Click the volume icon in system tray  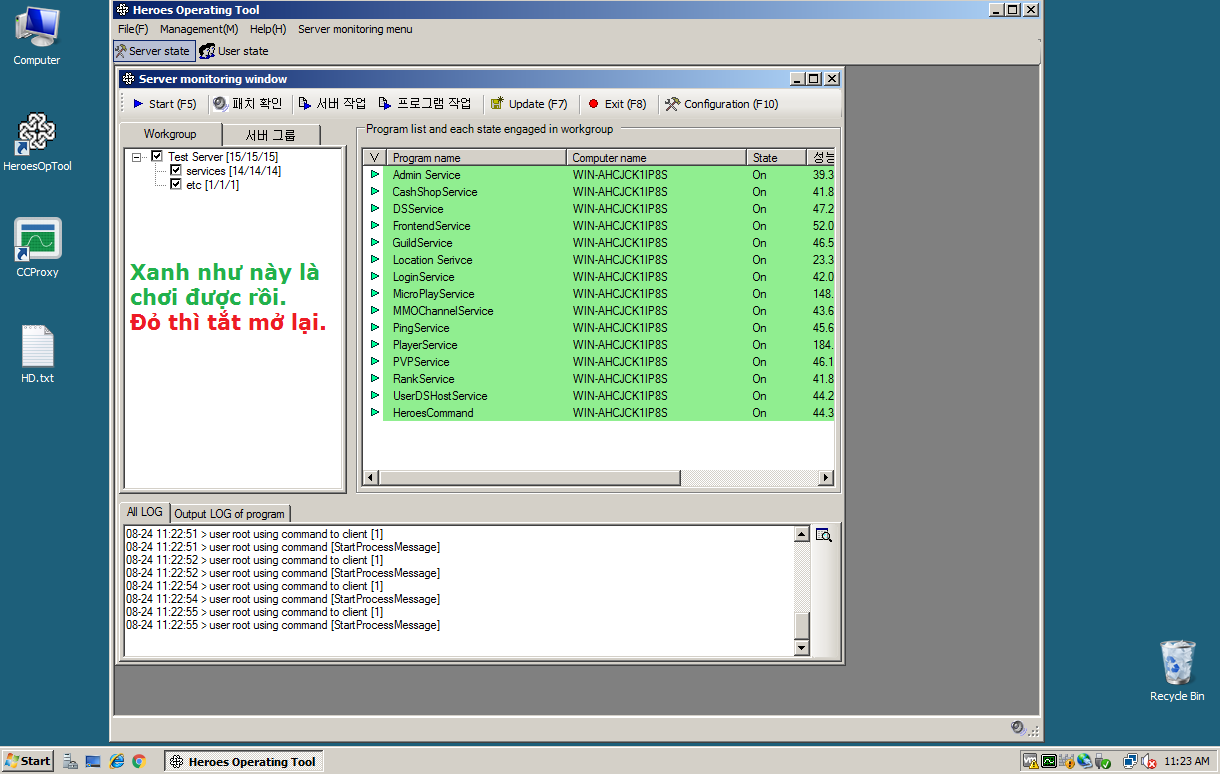1149,761
